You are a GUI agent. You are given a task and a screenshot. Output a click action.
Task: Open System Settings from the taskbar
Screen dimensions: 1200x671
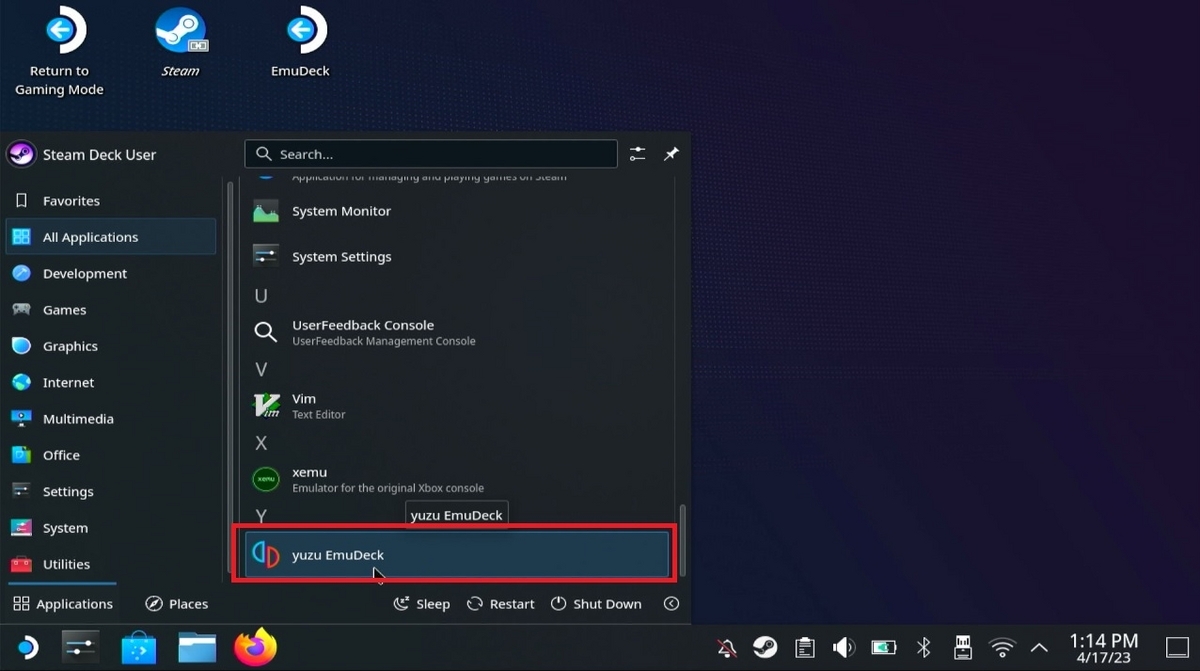[80, 648]
